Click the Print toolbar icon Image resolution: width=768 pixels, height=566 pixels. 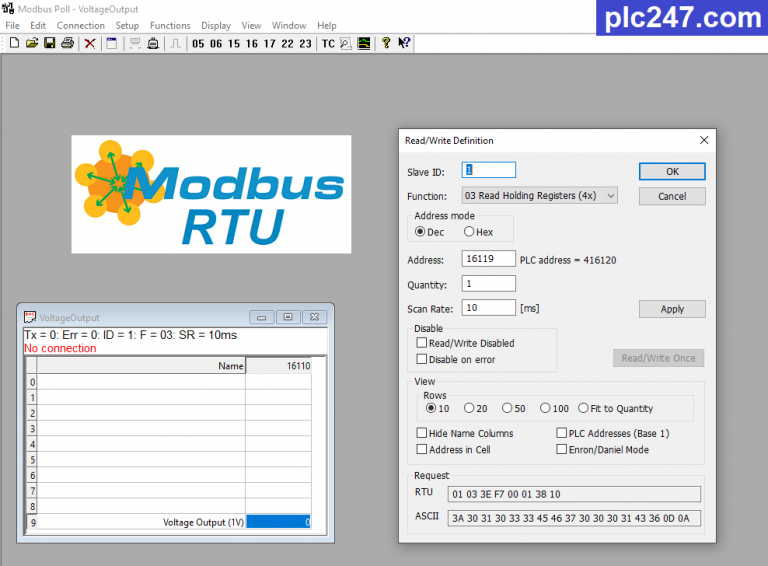(68, 43)
